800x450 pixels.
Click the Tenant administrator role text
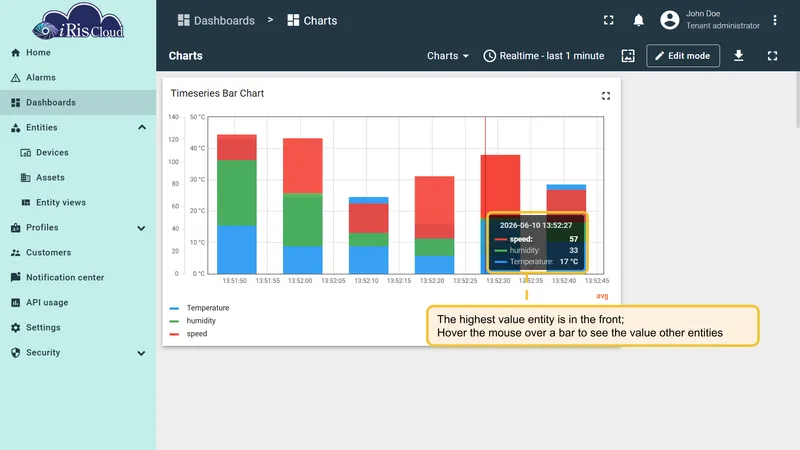tap(722, 26)
